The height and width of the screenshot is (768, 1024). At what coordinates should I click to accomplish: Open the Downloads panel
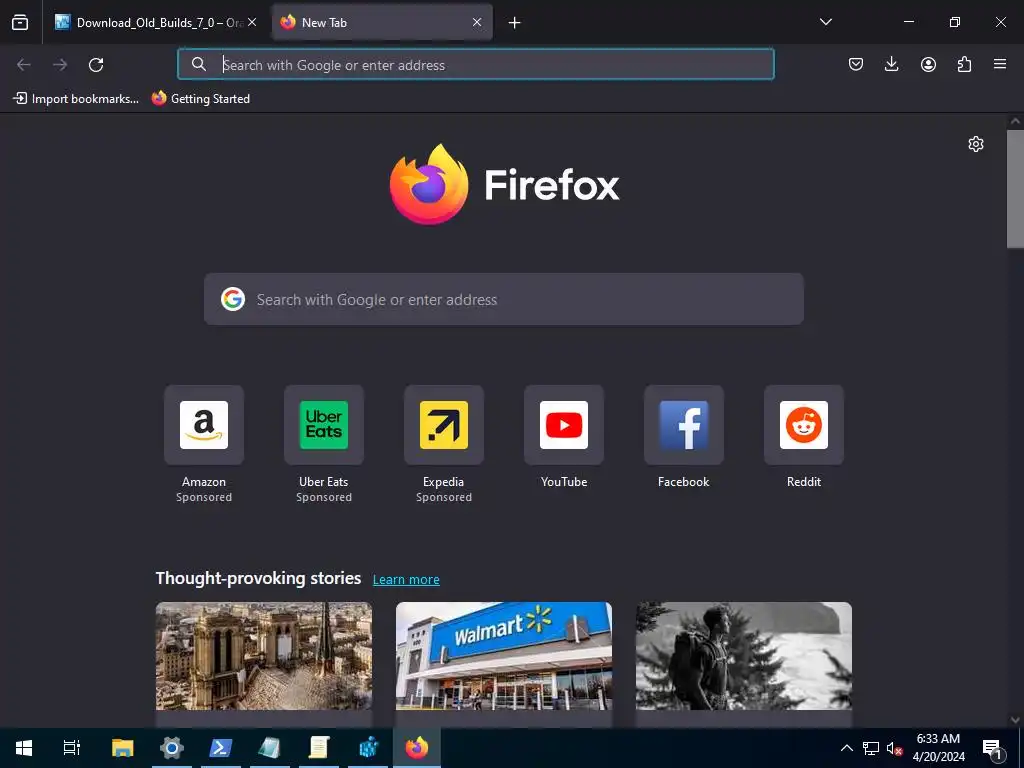pos(891,64)
